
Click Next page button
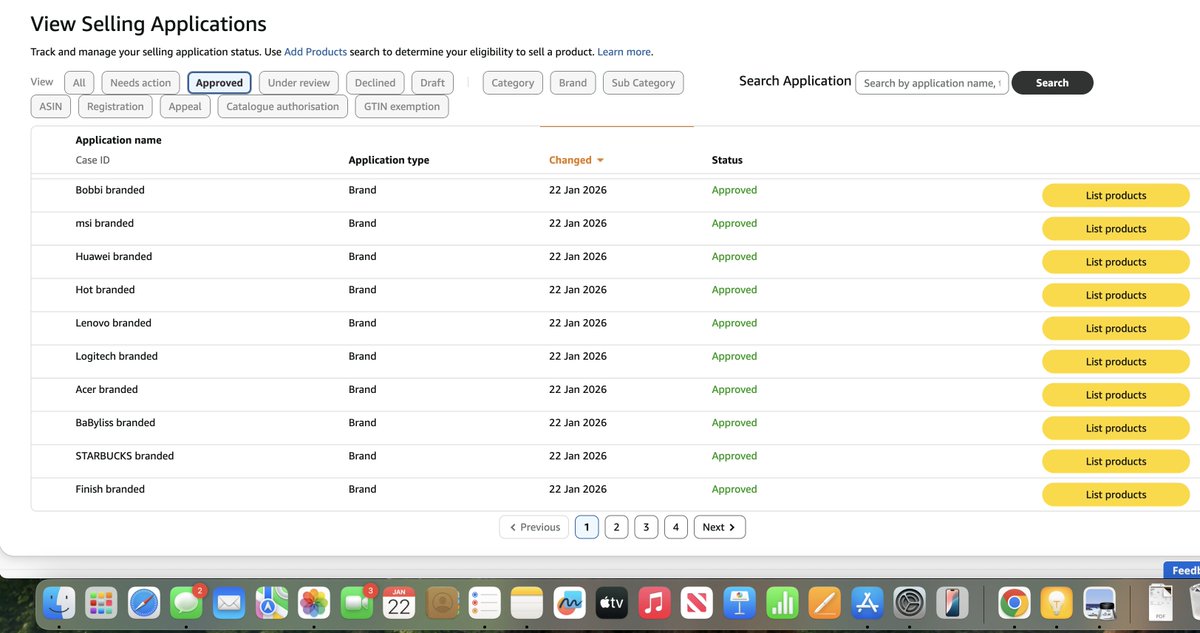[x=719, y=527]
